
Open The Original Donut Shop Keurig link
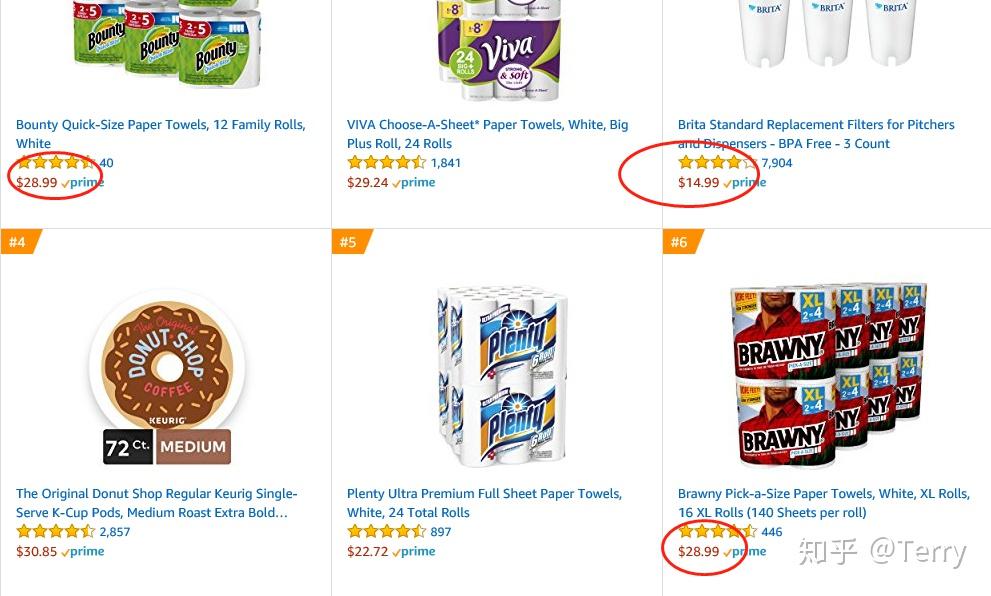point(156,494)
